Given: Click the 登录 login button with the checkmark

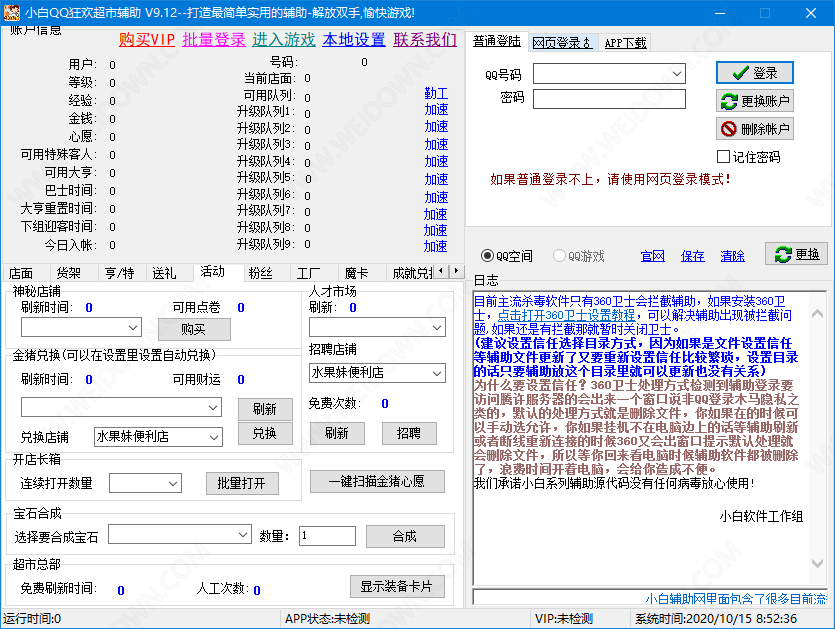Looking at the screenshot, I should coord(755,73).
